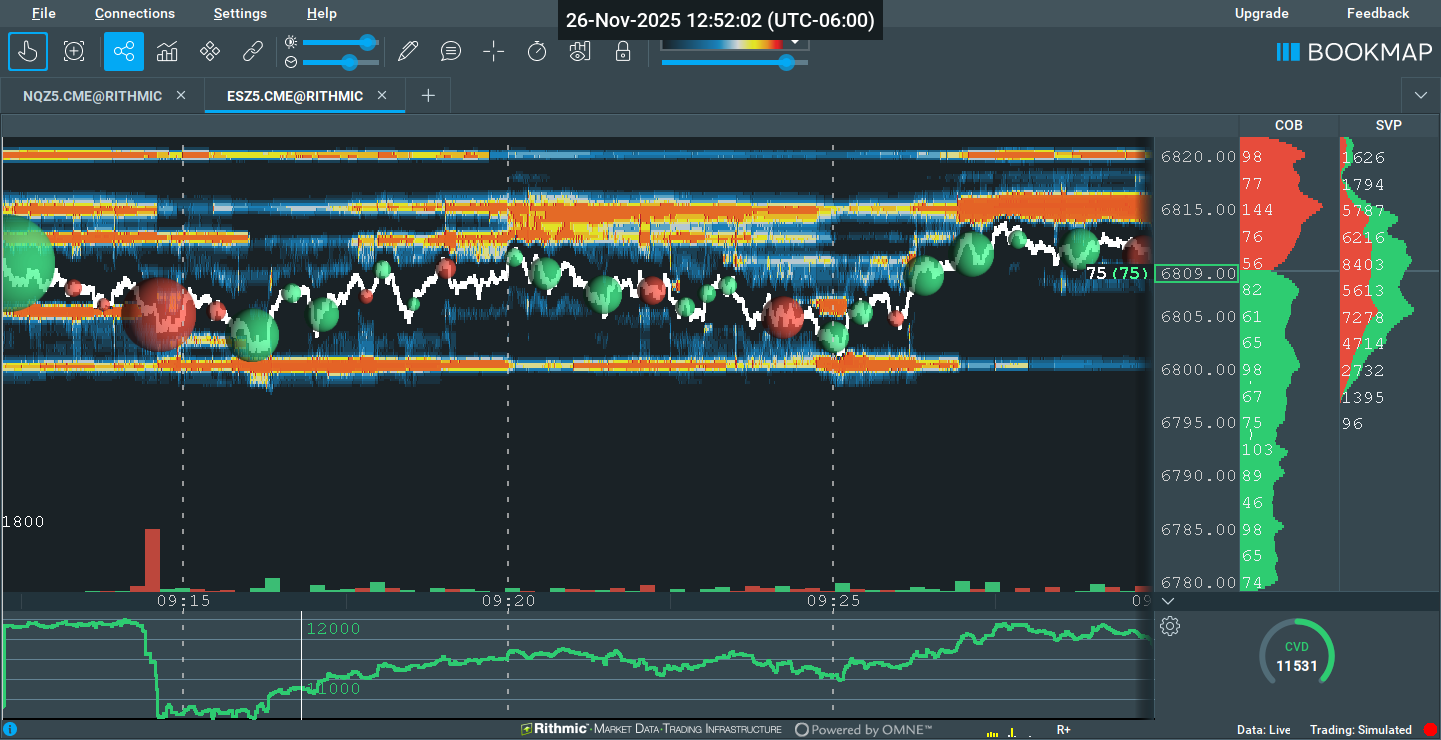Click the Feedback button
The height and width of the screenshot is (740, 1441).
pos(1378,13)
